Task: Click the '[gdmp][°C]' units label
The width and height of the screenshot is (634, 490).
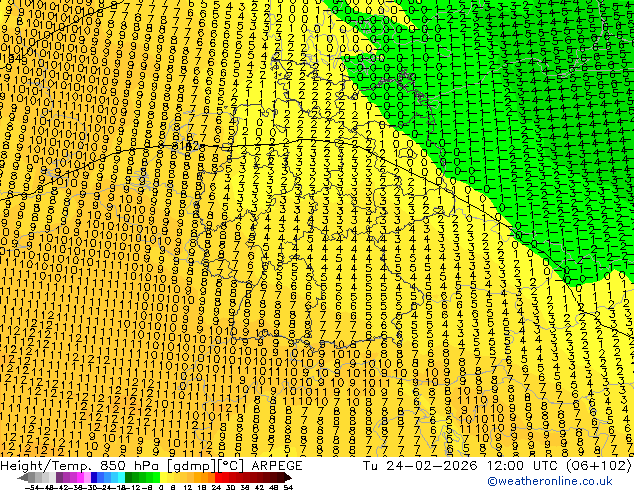Action: (205, 466)
